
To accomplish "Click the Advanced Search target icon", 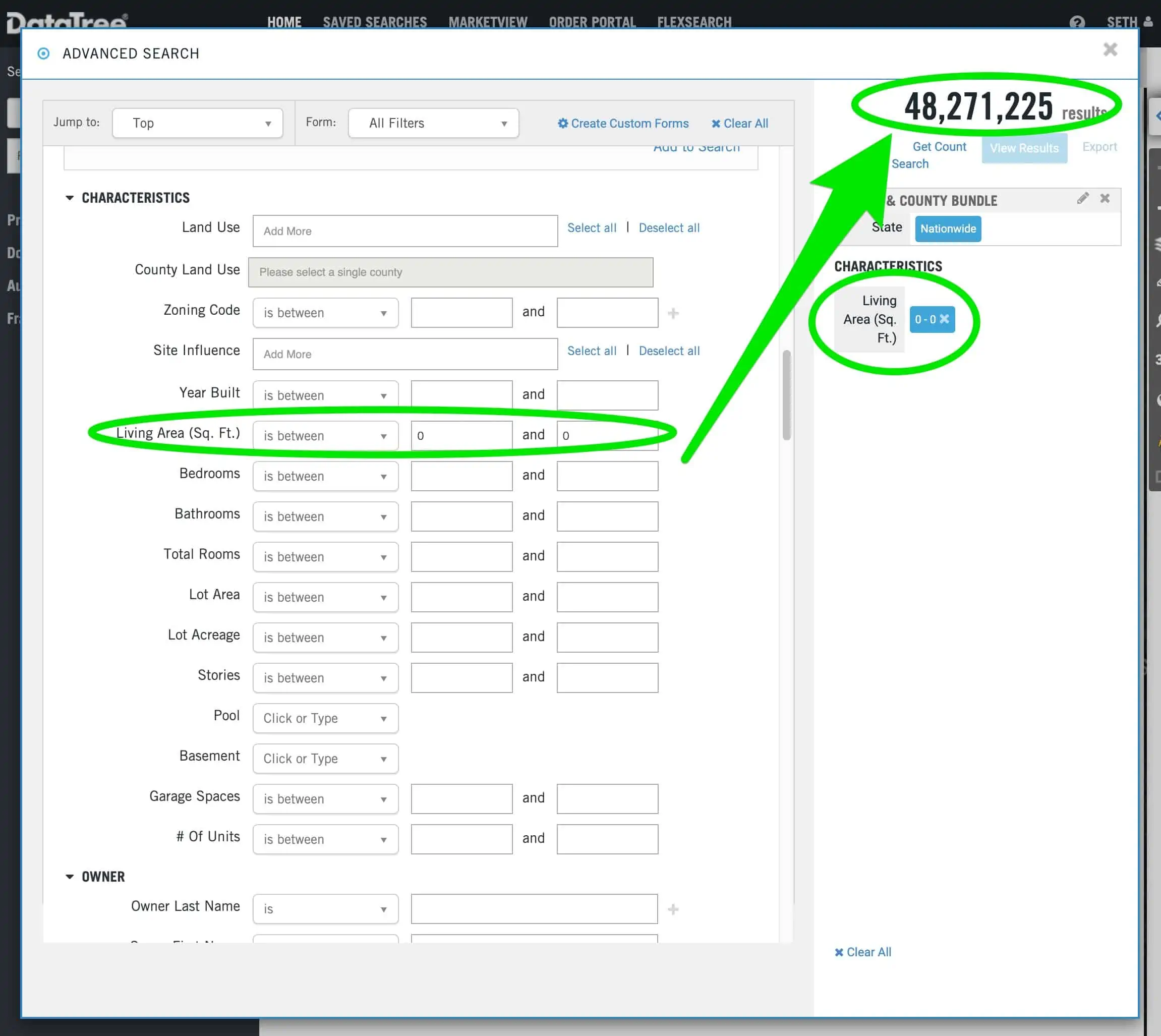I will 43,53.
